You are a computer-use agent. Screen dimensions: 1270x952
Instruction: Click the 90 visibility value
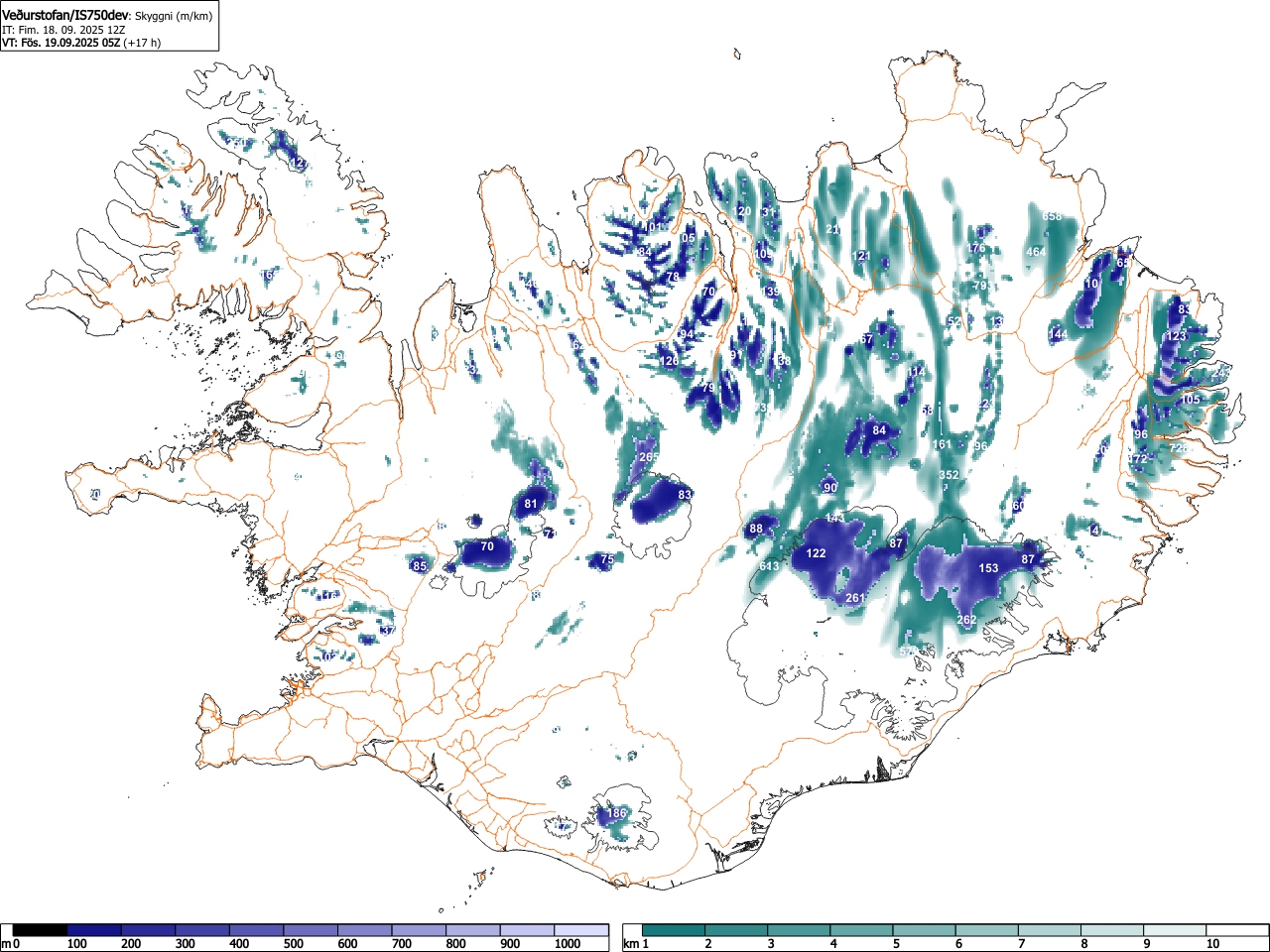[x=830, y=488]
